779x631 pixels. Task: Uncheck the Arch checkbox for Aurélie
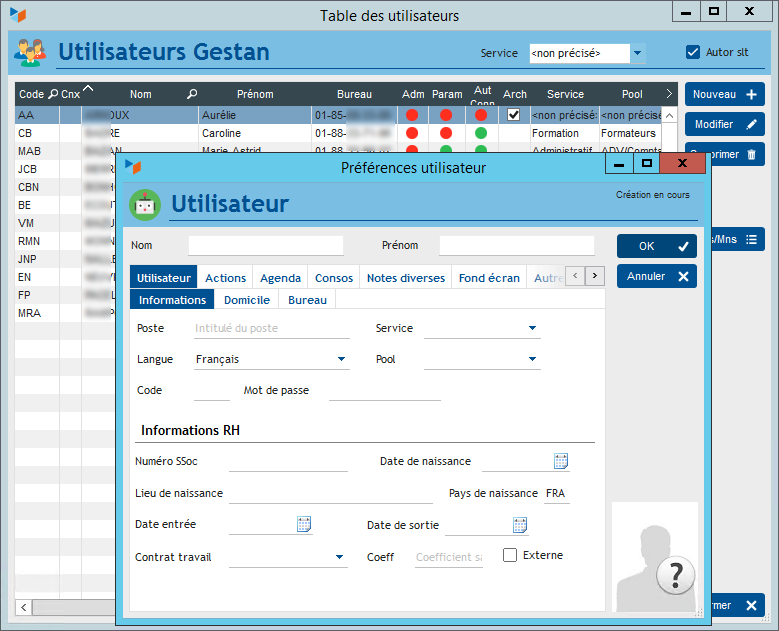514,115
